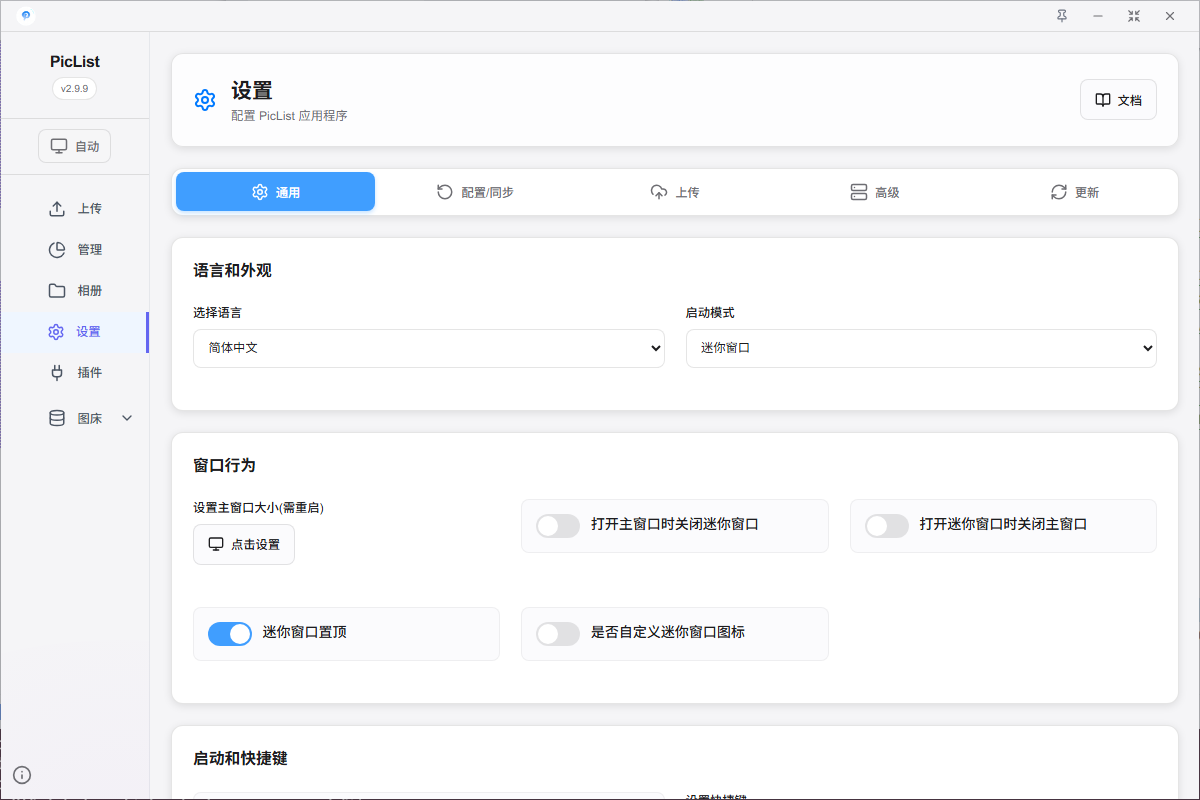
Task: Click the 启动和快捷键 section heading
Action: [x=240, y=758]
